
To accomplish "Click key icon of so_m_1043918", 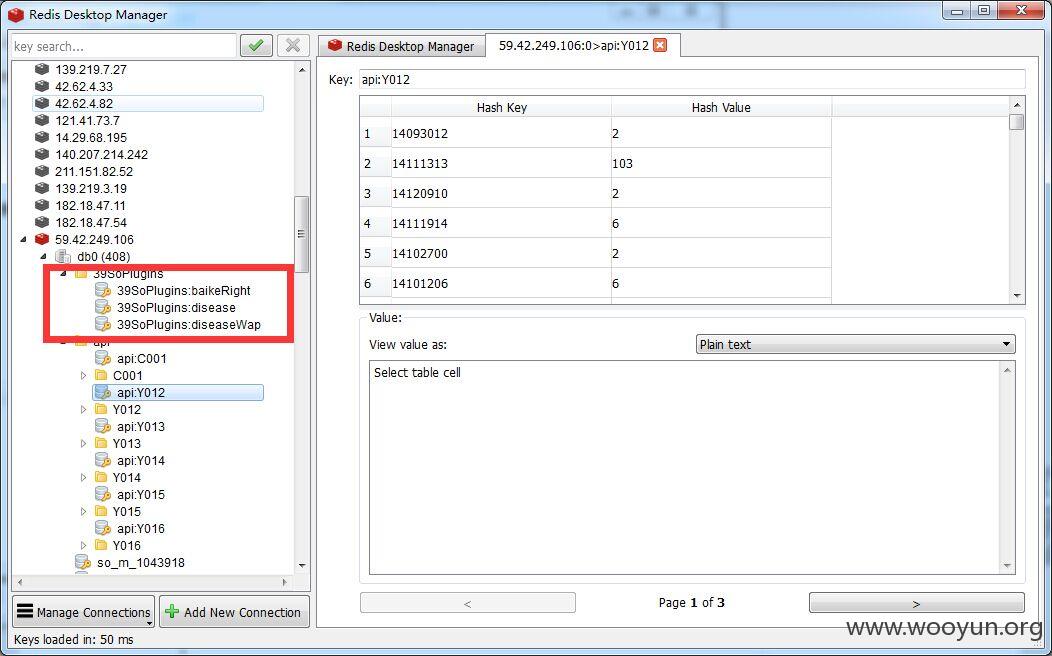I will point(83,562).
